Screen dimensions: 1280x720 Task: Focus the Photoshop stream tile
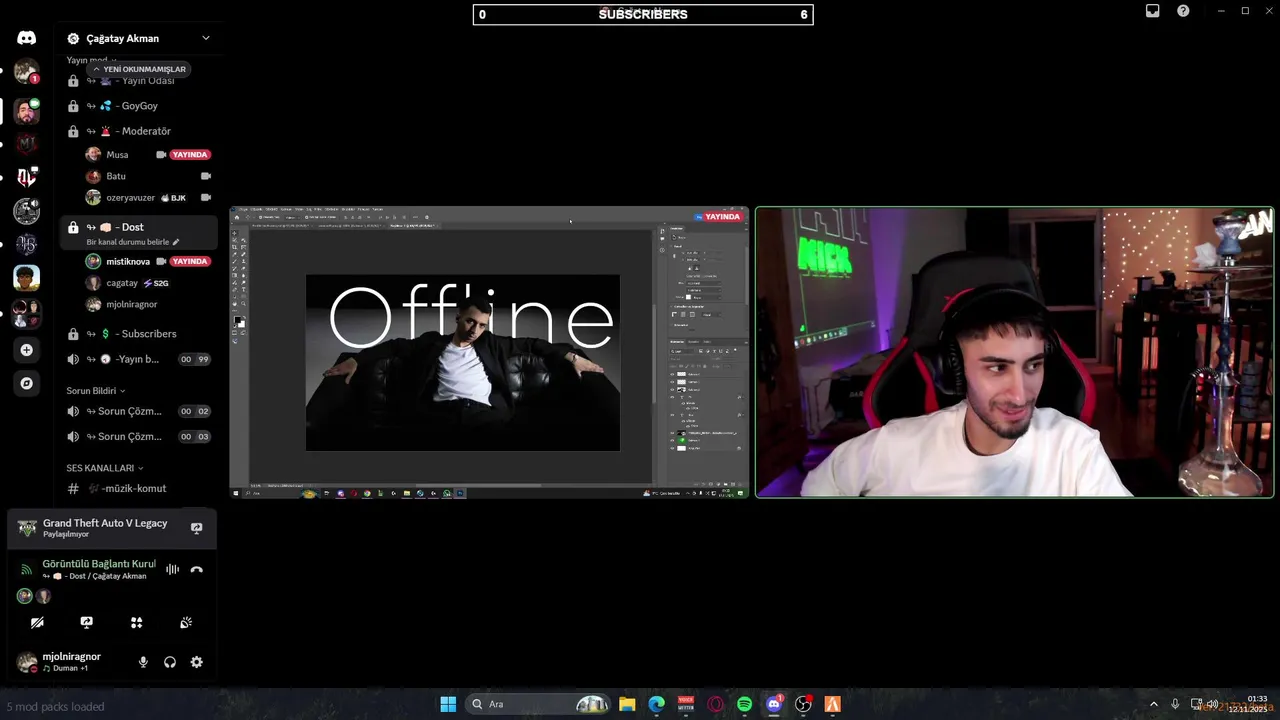coord(489,352)
